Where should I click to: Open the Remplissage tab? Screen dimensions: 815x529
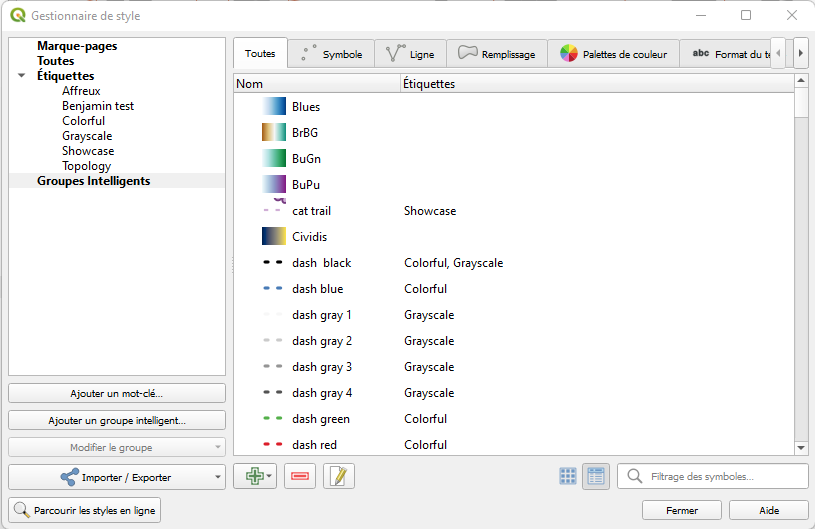(x=497, y=54)
